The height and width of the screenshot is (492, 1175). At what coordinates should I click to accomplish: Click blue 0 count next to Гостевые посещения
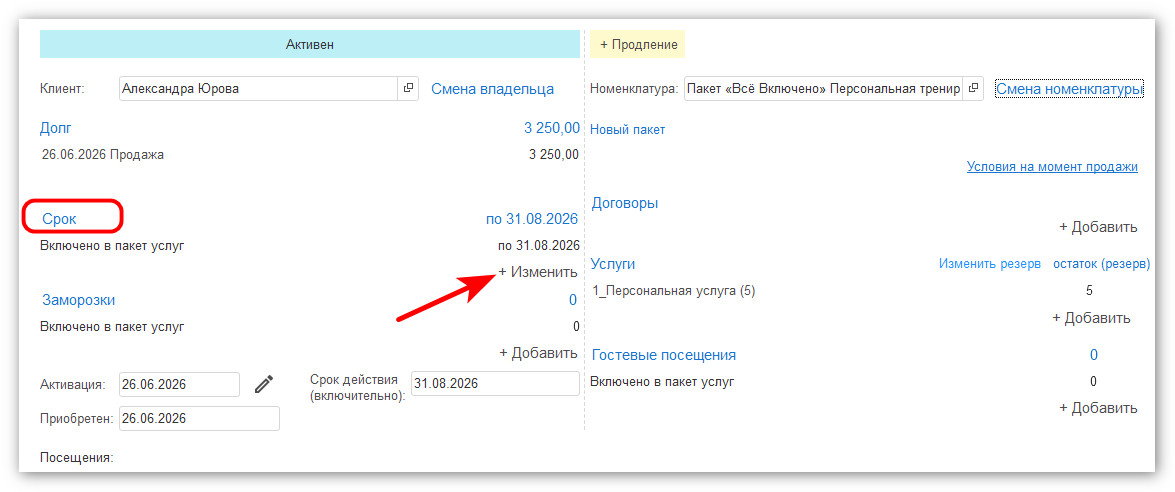[1093, 355]
